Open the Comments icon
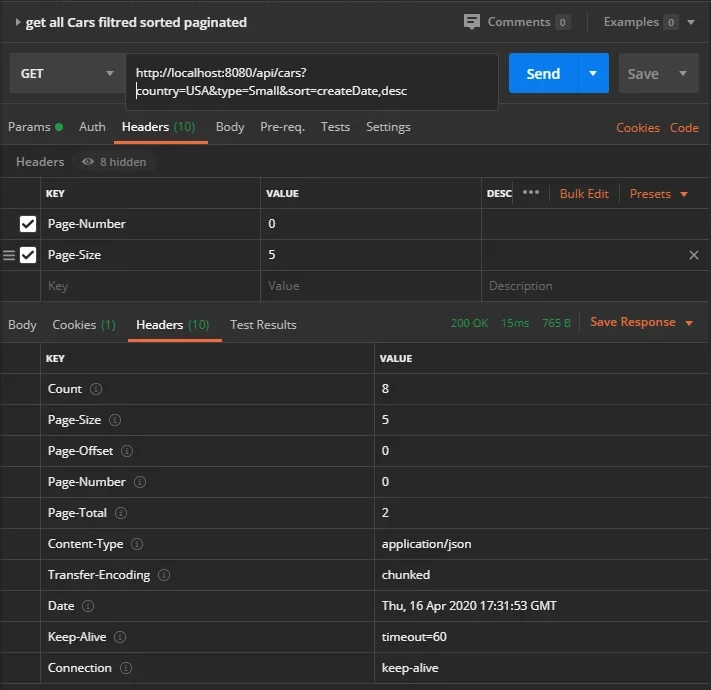Image resolution: width=711 pixels, height=690 pixels. pos(472,22)
